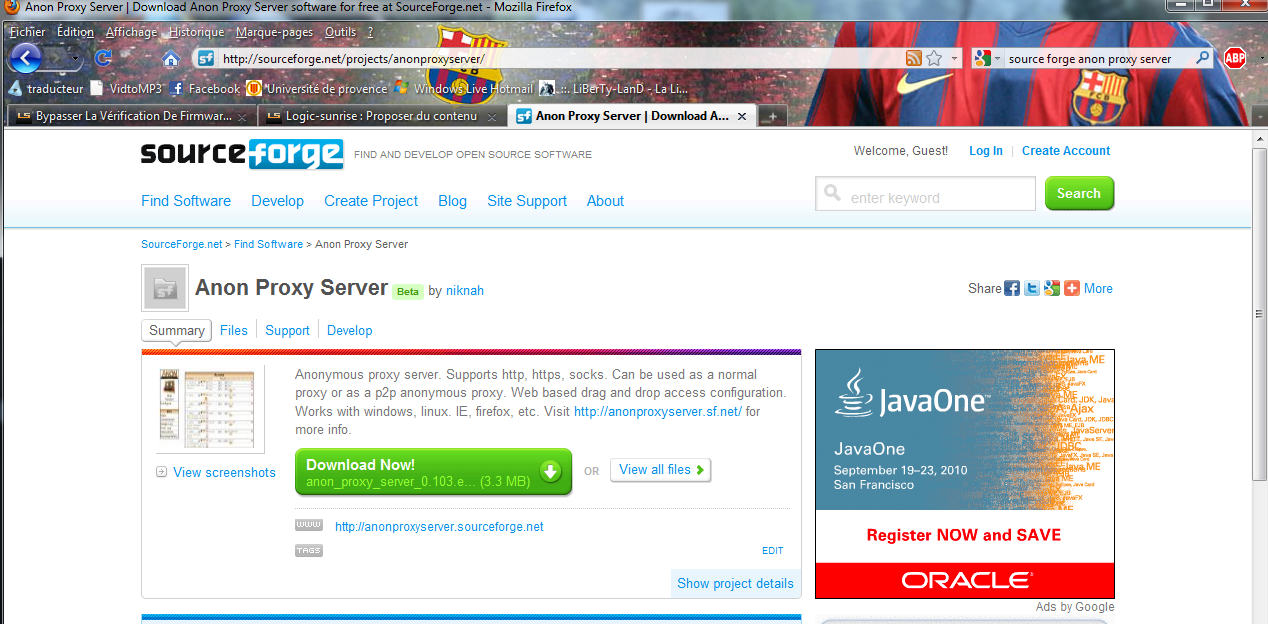Screen dimensions: 1268x624
Task: Click the RSS feed icon in address bar
Action: point(913,58)
